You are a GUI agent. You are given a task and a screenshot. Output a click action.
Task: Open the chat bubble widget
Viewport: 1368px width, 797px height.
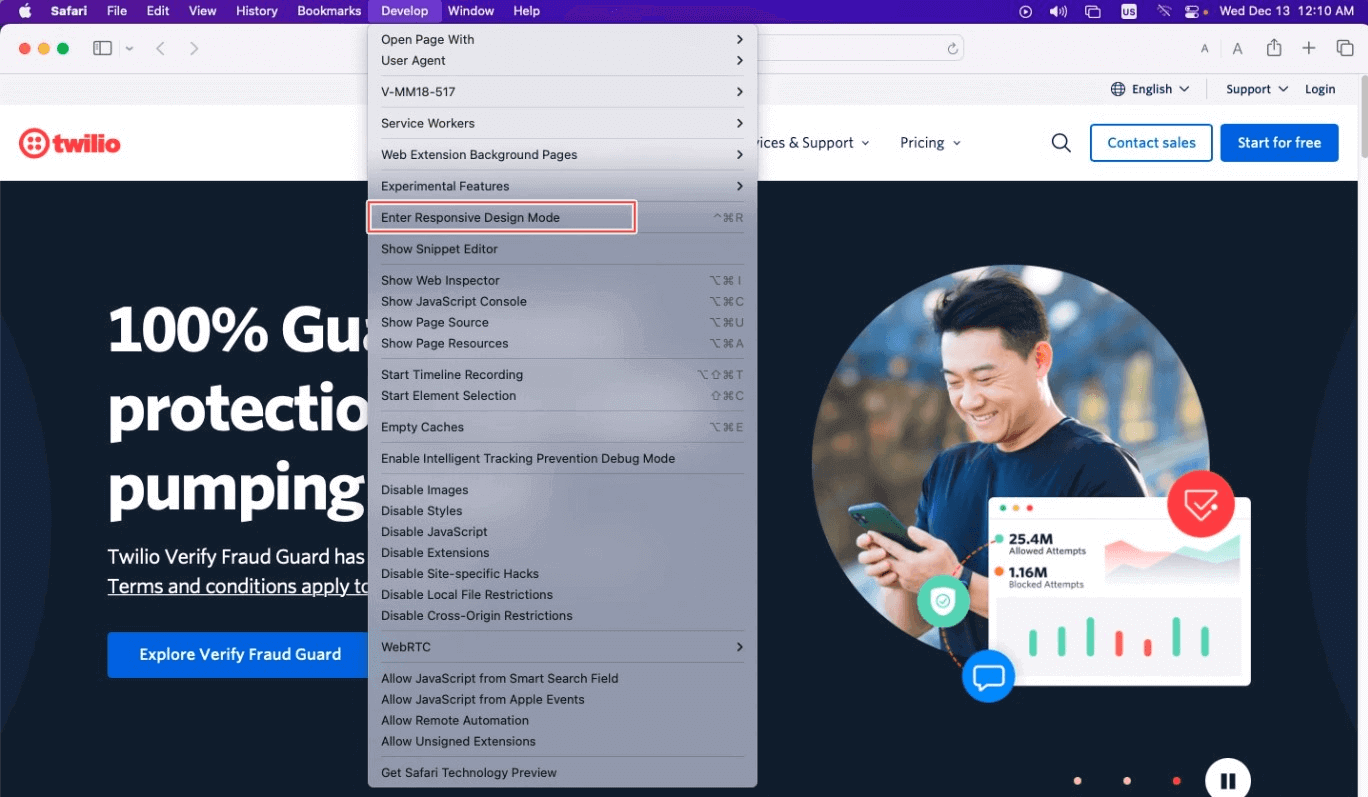point(988,677)
